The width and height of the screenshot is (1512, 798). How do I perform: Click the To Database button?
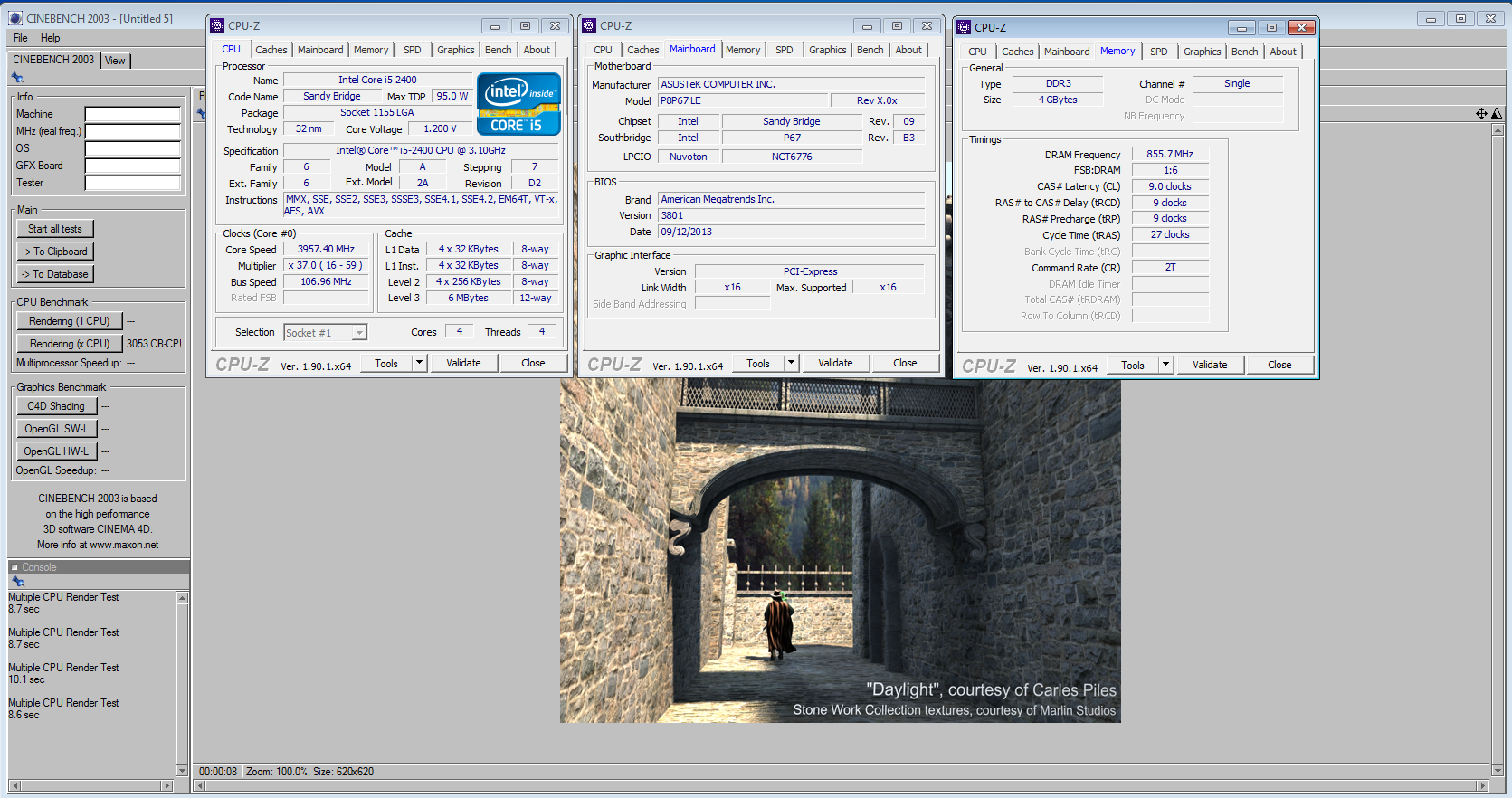coord(55,274)
